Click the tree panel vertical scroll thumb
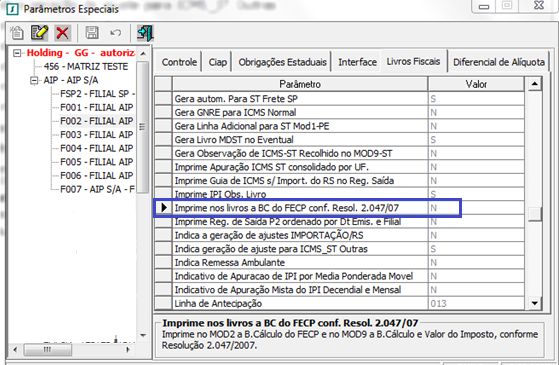The height and width of the screenshot is (365, 559). pyautogui.click(x=143, y=127)
